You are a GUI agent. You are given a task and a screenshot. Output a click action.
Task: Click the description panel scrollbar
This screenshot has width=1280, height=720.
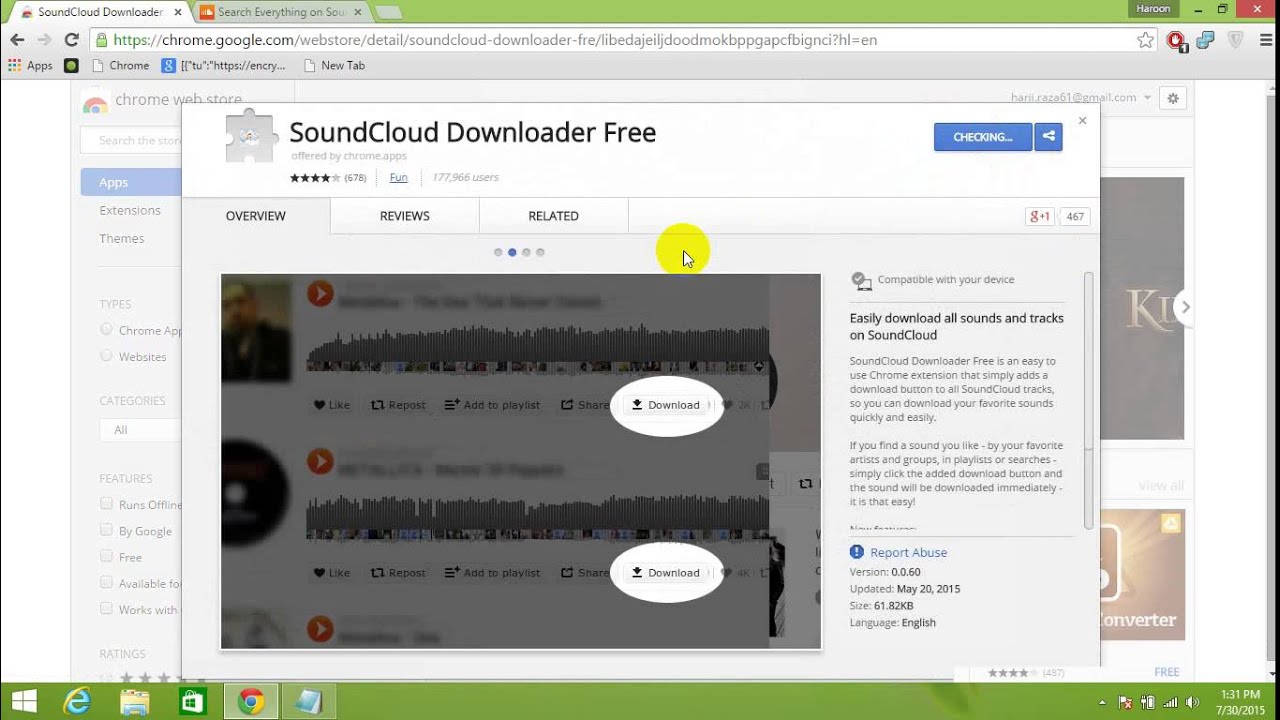pos(1089,400)
